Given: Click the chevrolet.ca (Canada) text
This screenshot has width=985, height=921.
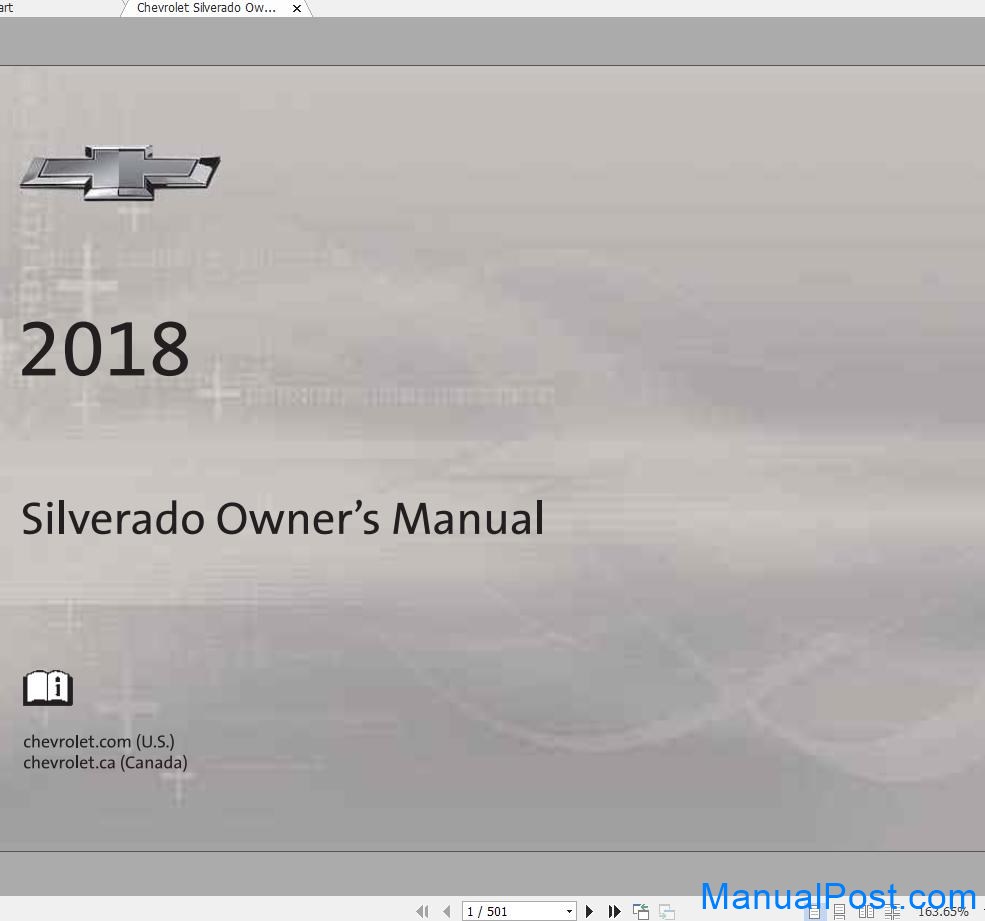Looking at the screenshot, I should coord(105,763).
